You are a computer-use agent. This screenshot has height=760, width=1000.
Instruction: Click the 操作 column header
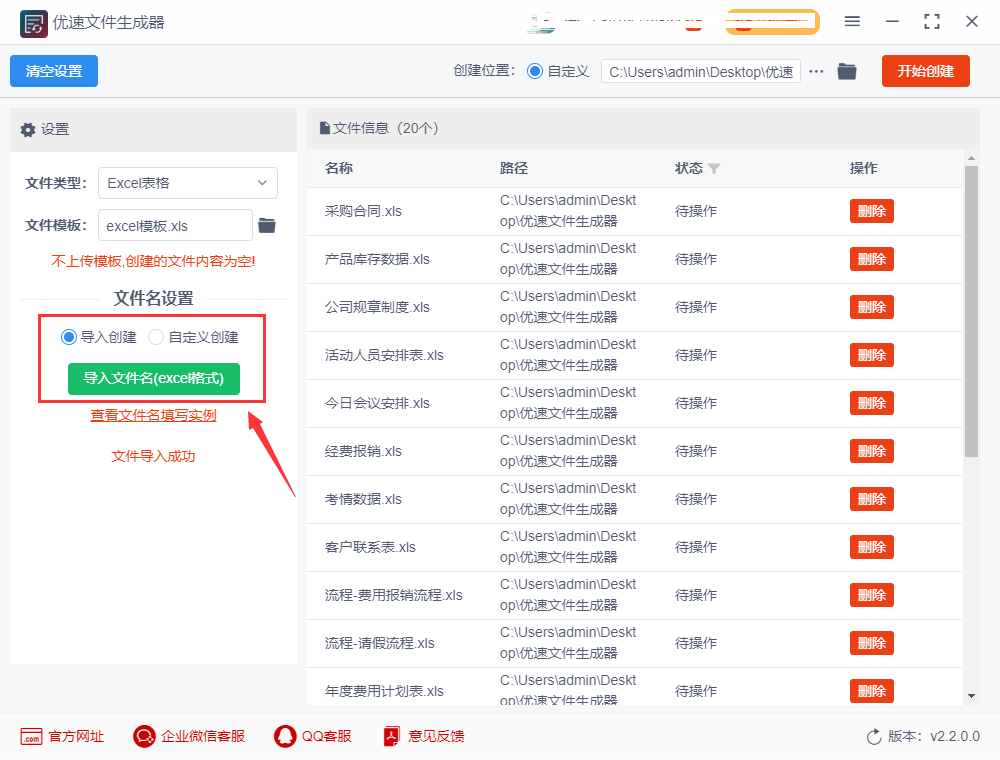[864, 168]
